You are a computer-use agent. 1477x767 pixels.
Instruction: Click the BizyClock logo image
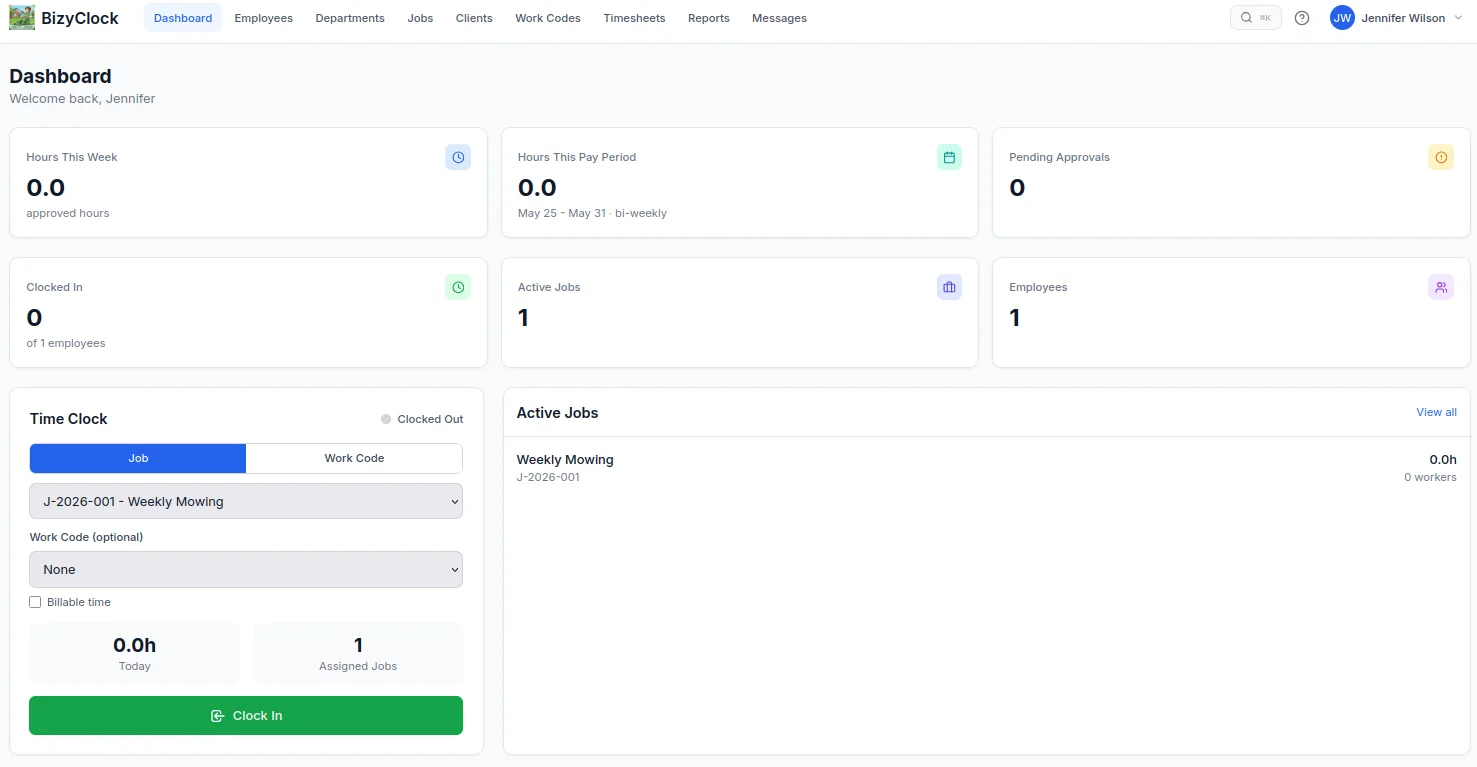(22, 18)
